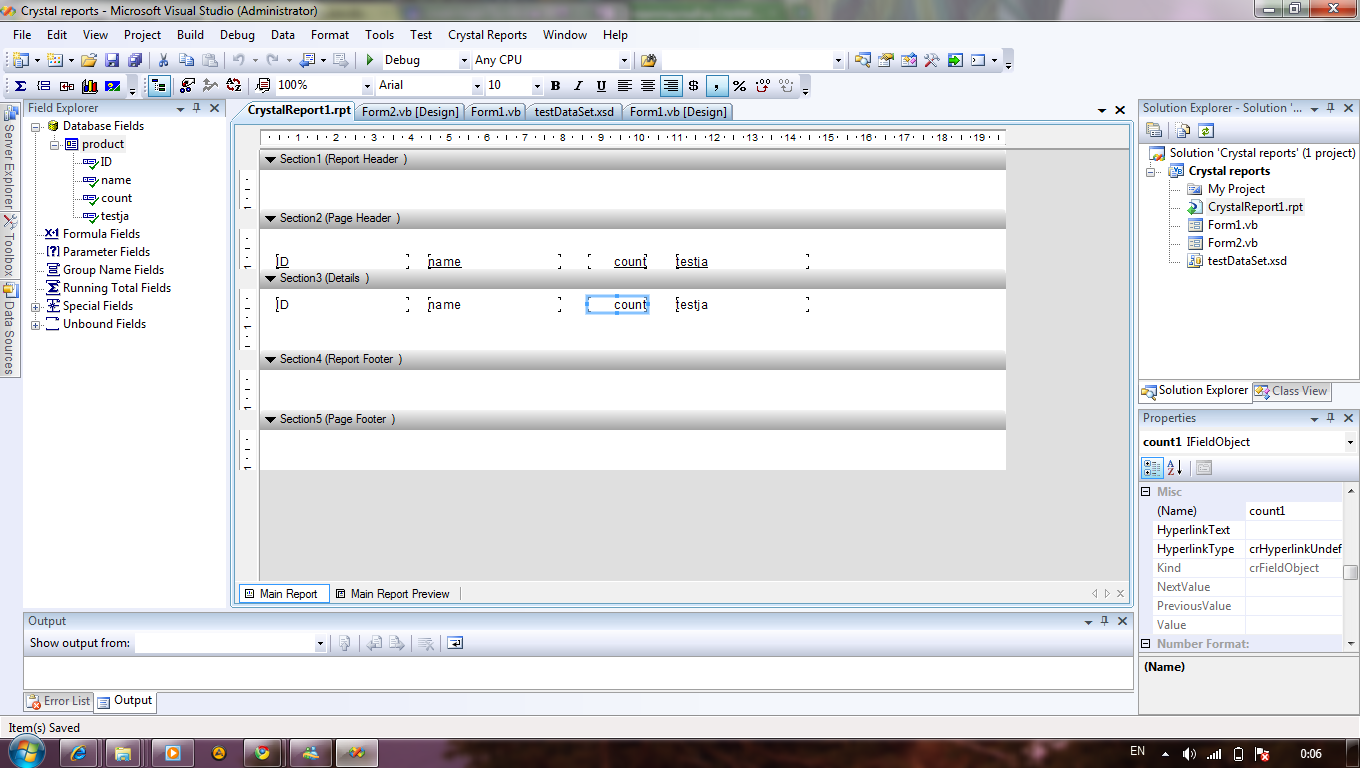Apply currency symbol format

(x=693, y=86)
